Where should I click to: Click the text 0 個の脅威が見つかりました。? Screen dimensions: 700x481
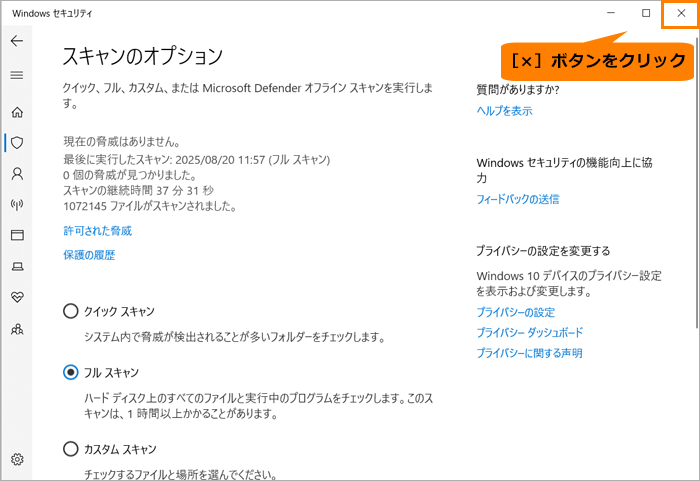[130, 175]
